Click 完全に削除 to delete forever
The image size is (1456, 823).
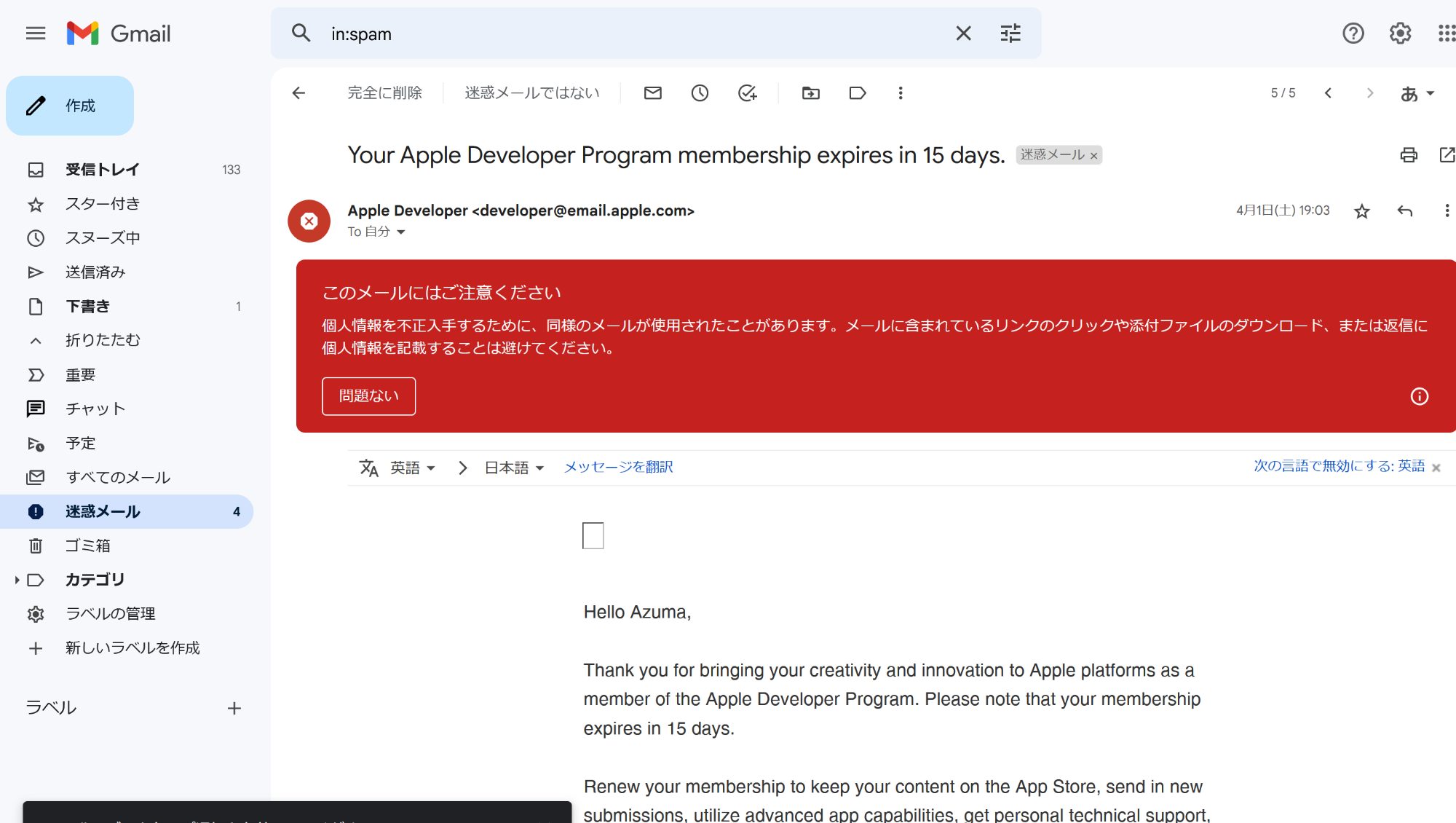385,93
